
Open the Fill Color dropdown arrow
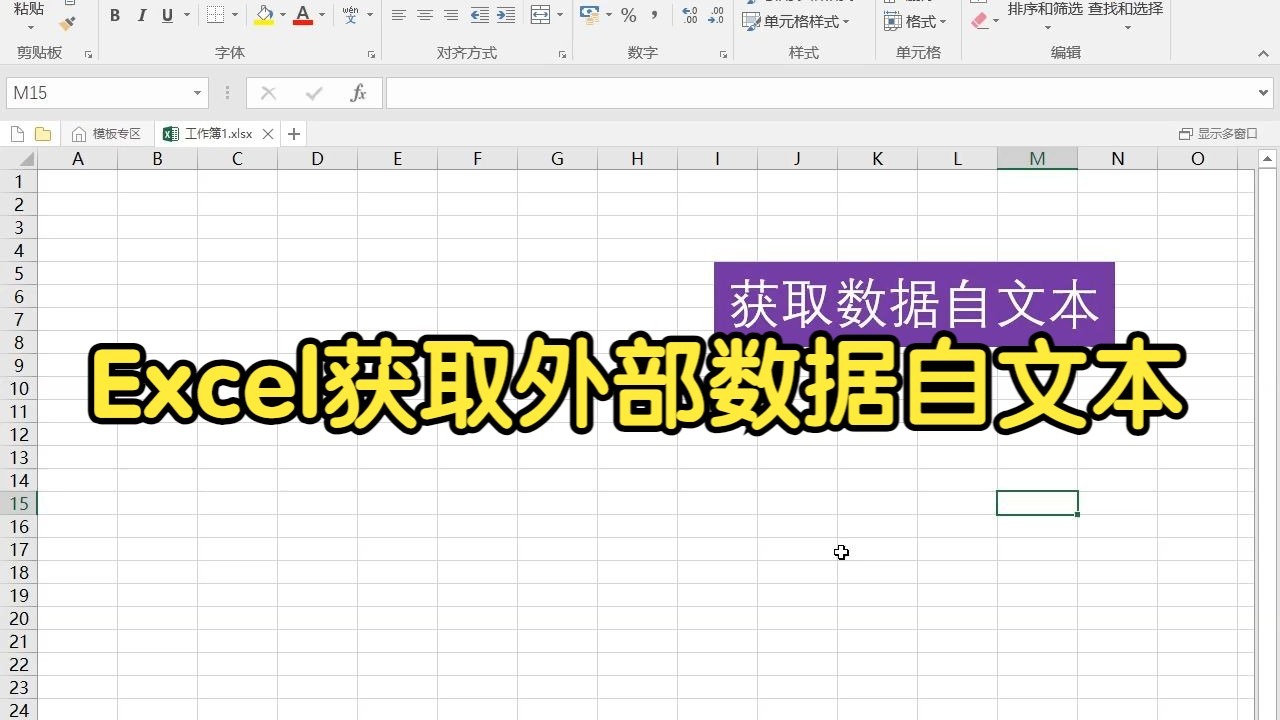pos(281,16)
